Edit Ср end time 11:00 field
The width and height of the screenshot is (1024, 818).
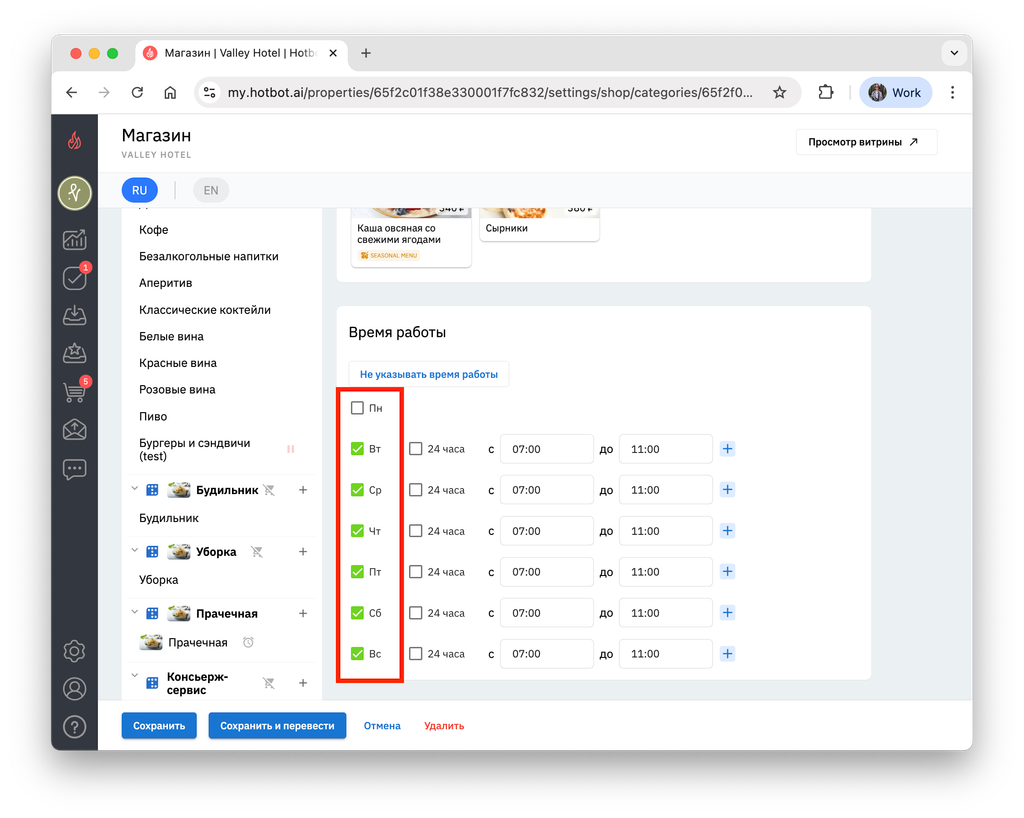(665, 490)
